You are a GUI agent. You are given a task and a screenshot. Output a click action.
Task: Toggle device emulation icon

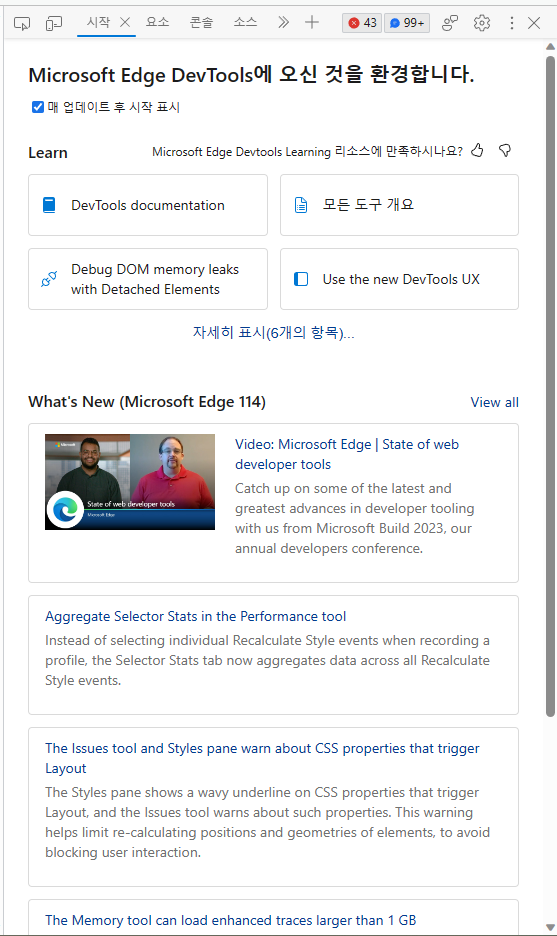click(x=54, y=23)
